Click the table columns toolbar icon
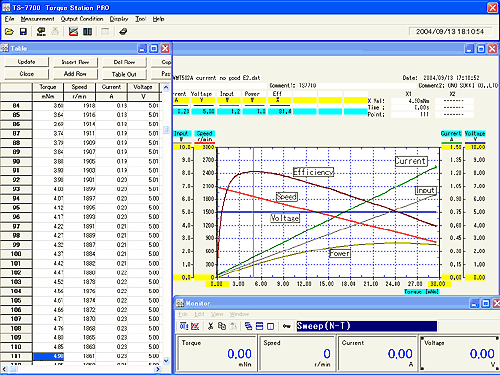 point(87,32)
